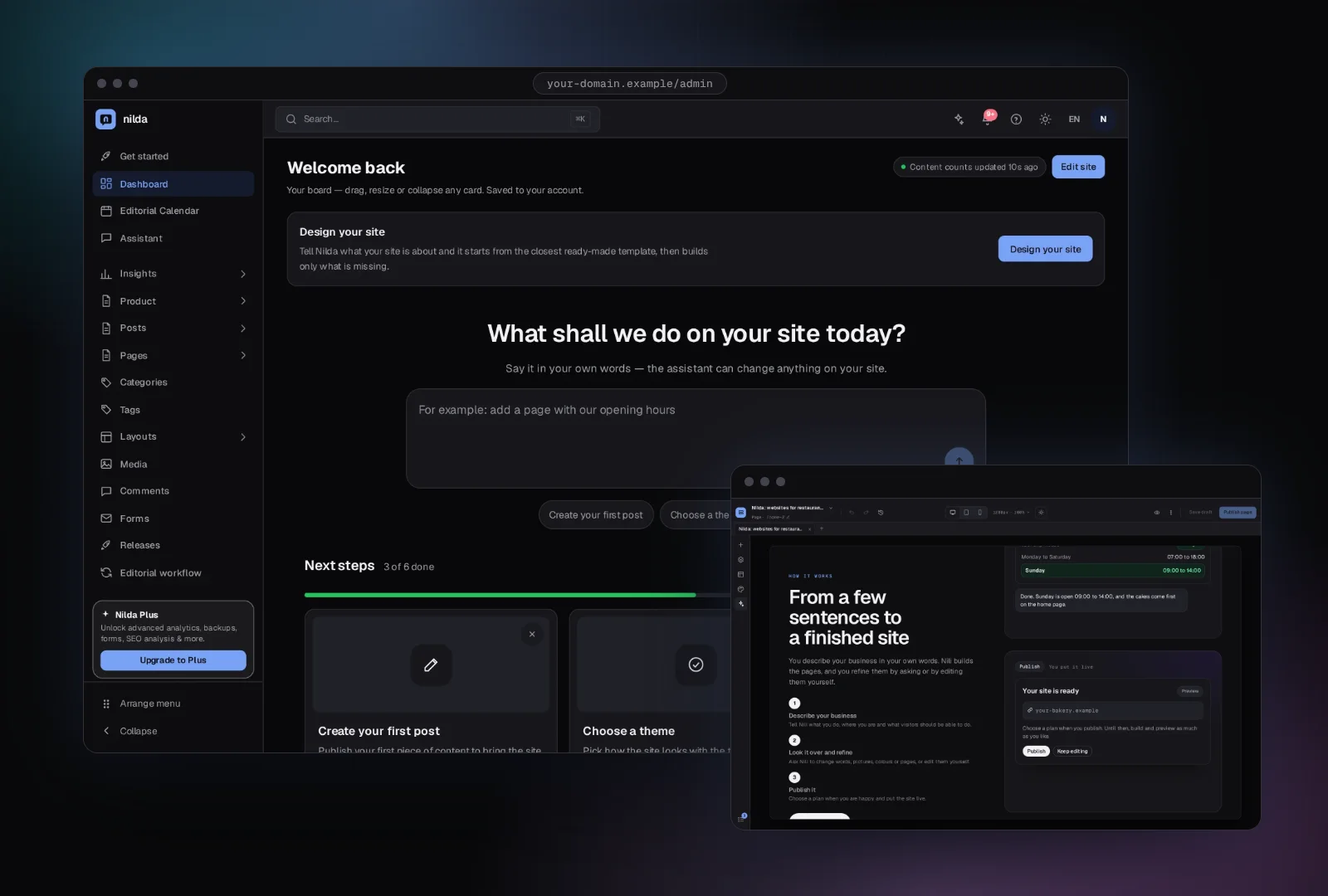Click the Edit site button

[1078, 167]
